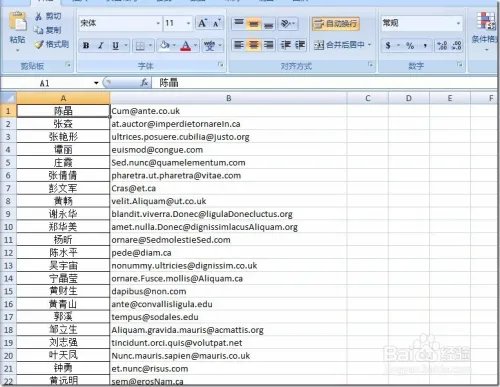Screen dimensions: 500x387
Task: Expand merge and center dropdown arrow
Action: tap(369, 45)
